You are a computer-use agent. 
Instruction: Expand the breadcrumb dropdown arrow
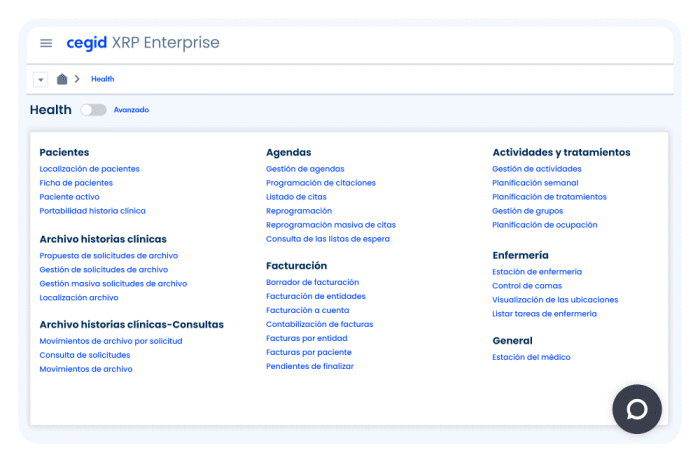pyautogui.click(x=40, y=79)
